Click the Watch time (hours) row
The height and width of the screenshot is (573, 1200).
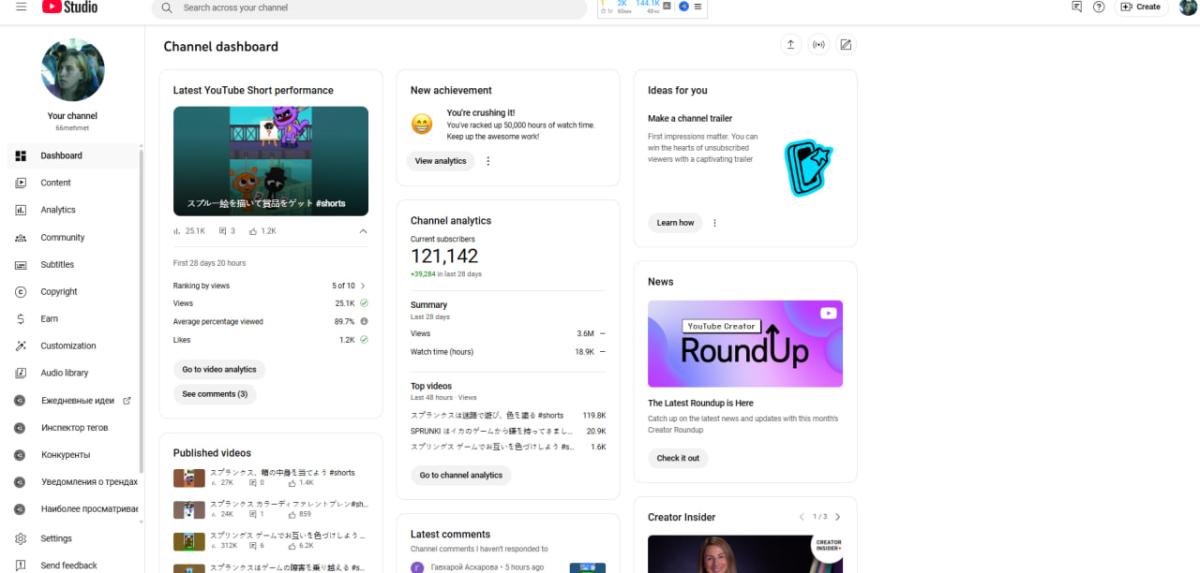pyautogui.click(x=508, y=352)
